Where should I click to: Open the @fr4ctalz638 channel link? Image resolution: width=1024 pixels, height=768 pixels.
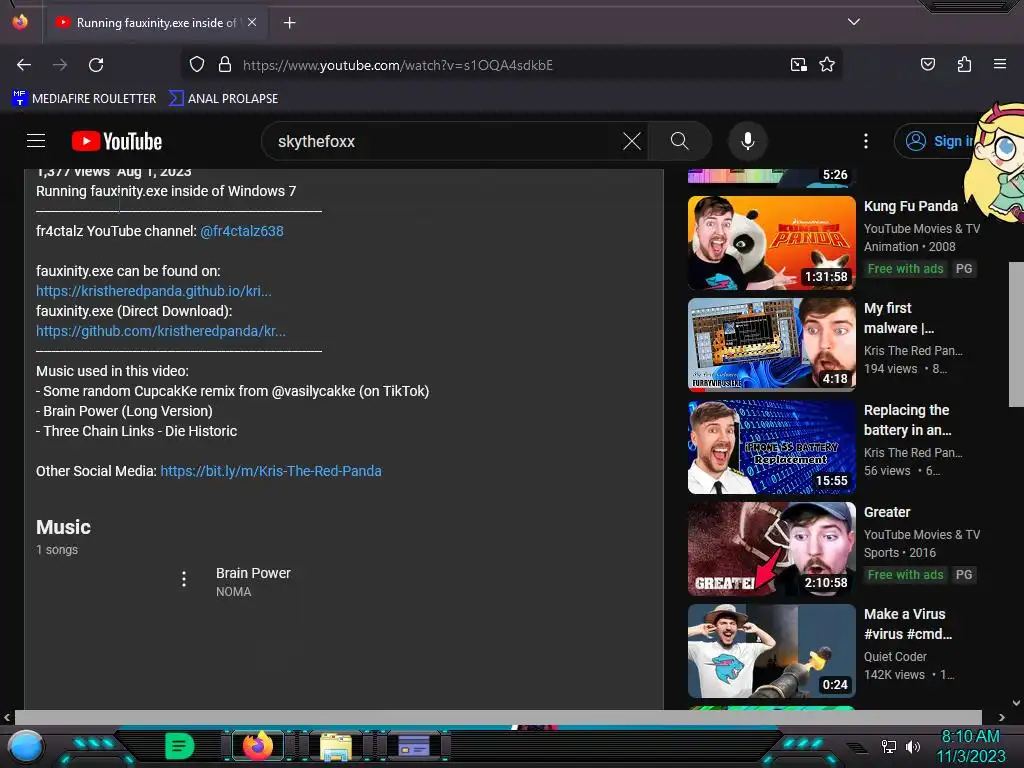pyautogui.click(x=242, y=231)
